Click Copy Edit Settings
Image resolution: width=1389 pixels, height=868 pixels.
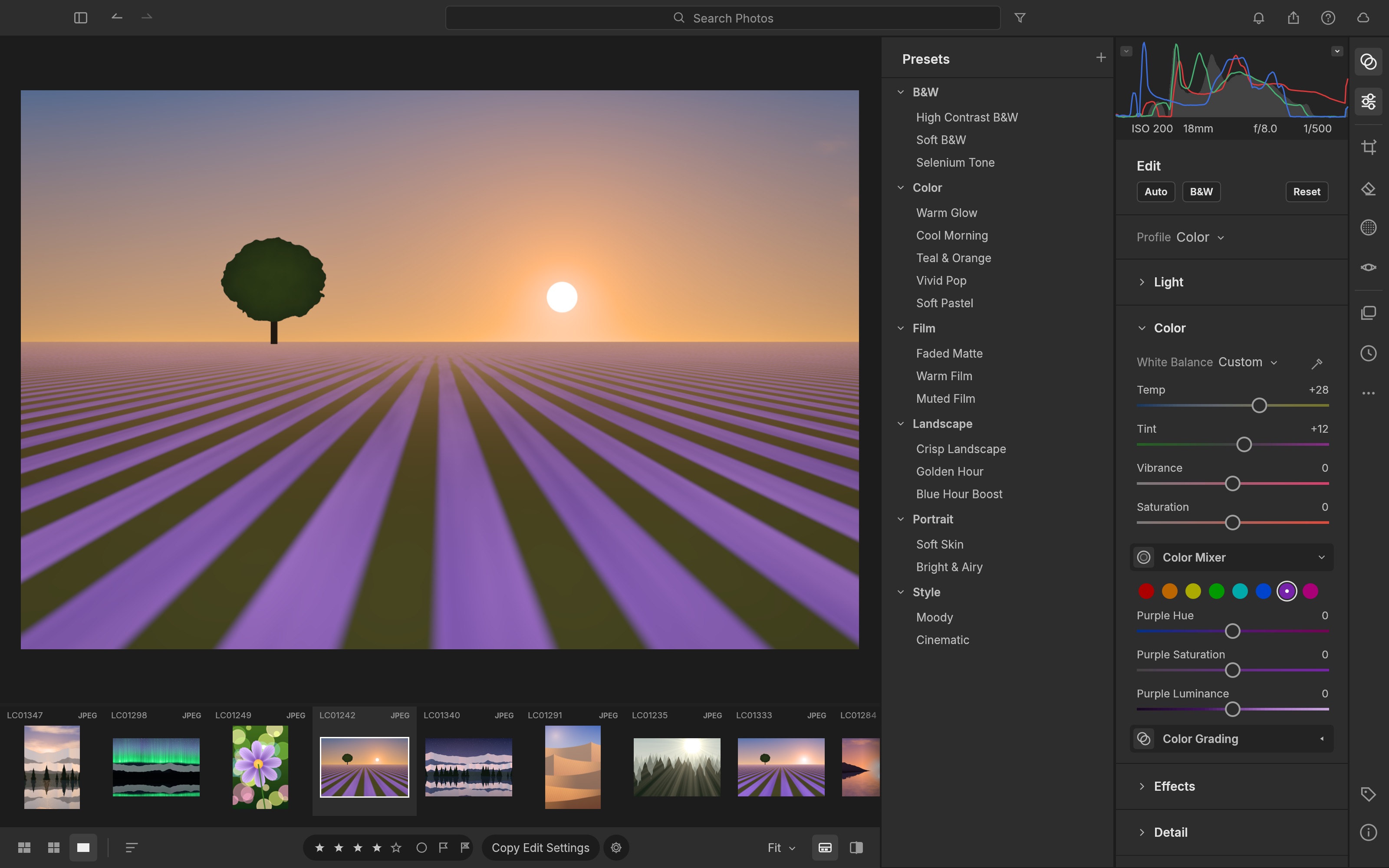click(540, 847)
